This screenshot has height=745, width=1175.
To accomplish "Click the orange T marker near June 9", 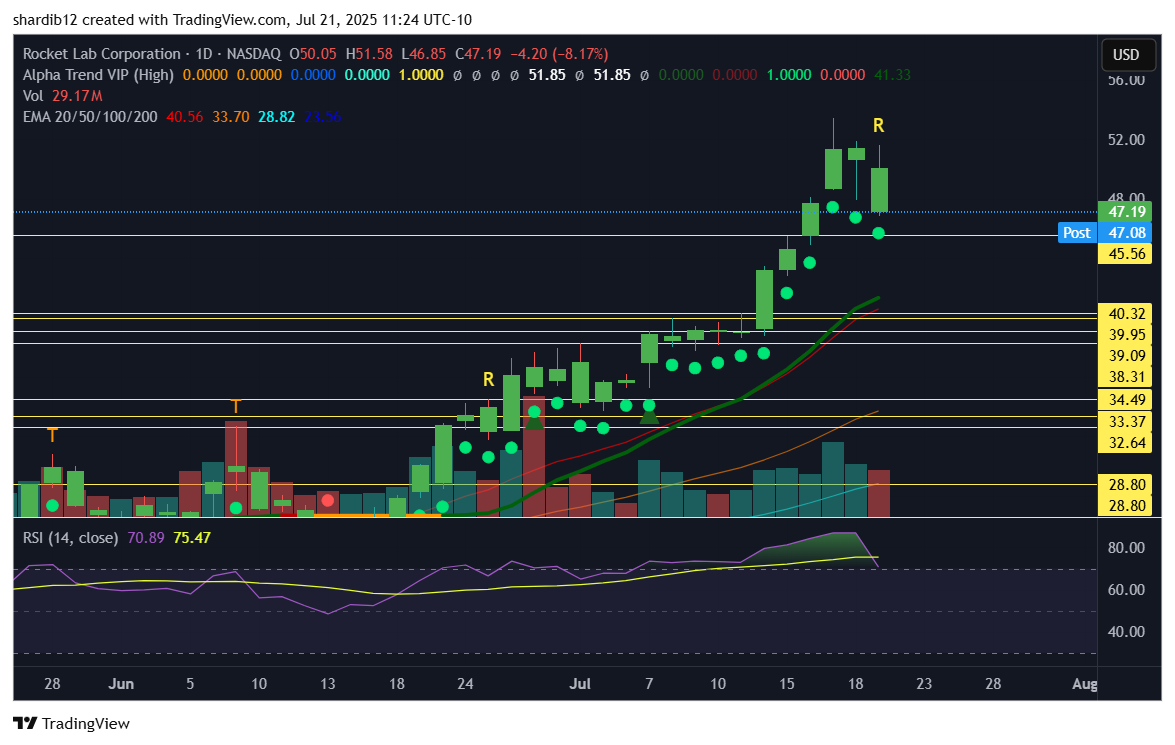I will (235, 406).
